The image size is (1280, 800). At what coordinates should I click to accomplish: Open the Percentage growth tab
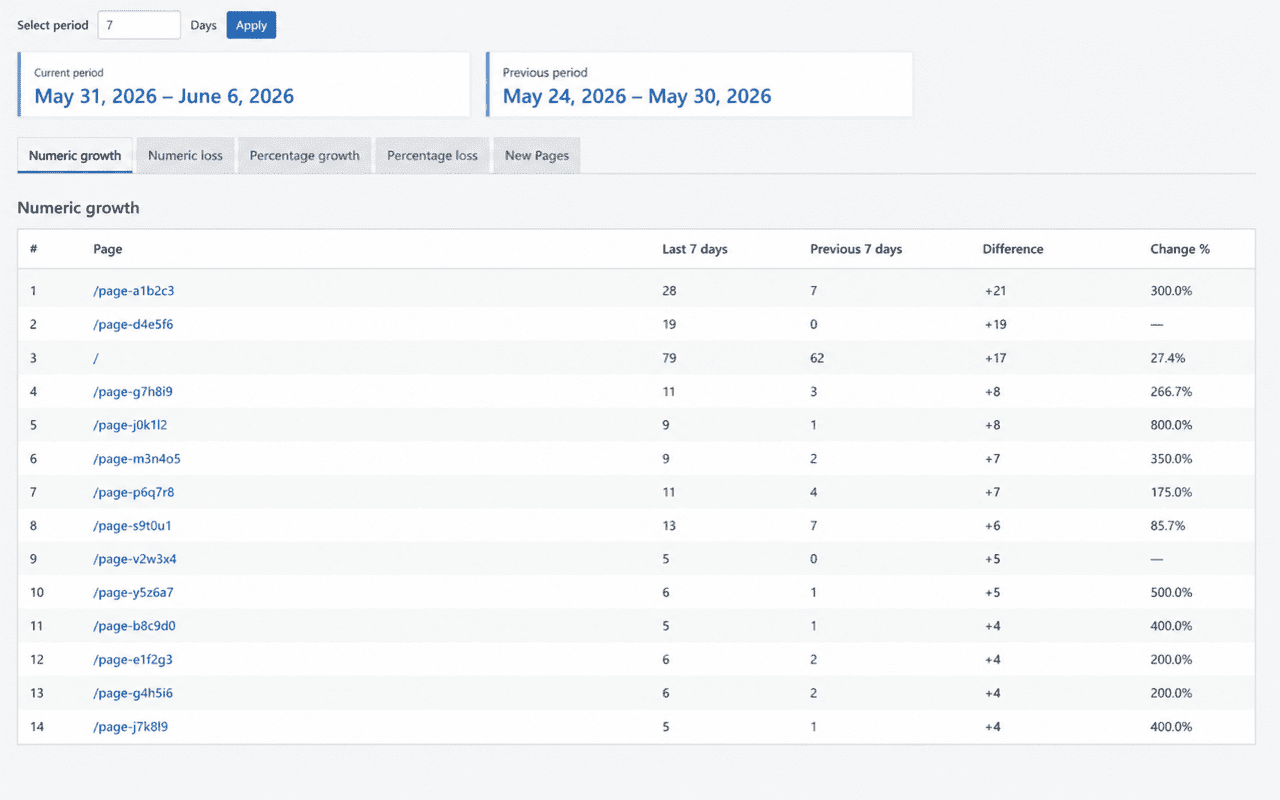304,155
